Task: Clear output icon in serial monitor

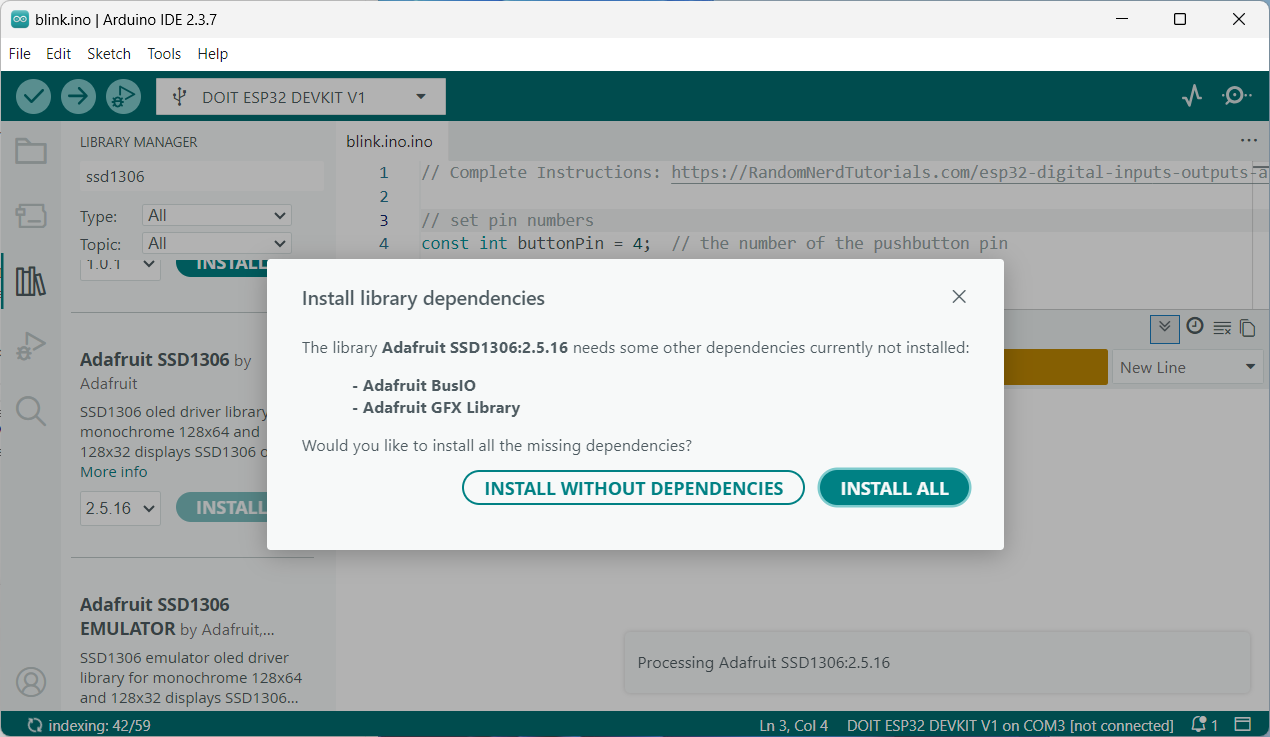Action: [x=1221, y=327]
